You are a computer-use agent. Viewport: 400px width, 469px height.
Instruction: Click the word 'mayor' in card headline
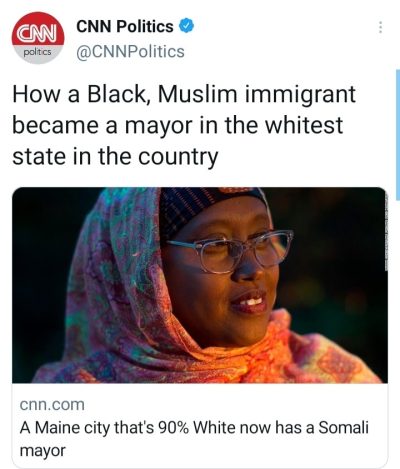pyautogui.click(x=43, y=451)
